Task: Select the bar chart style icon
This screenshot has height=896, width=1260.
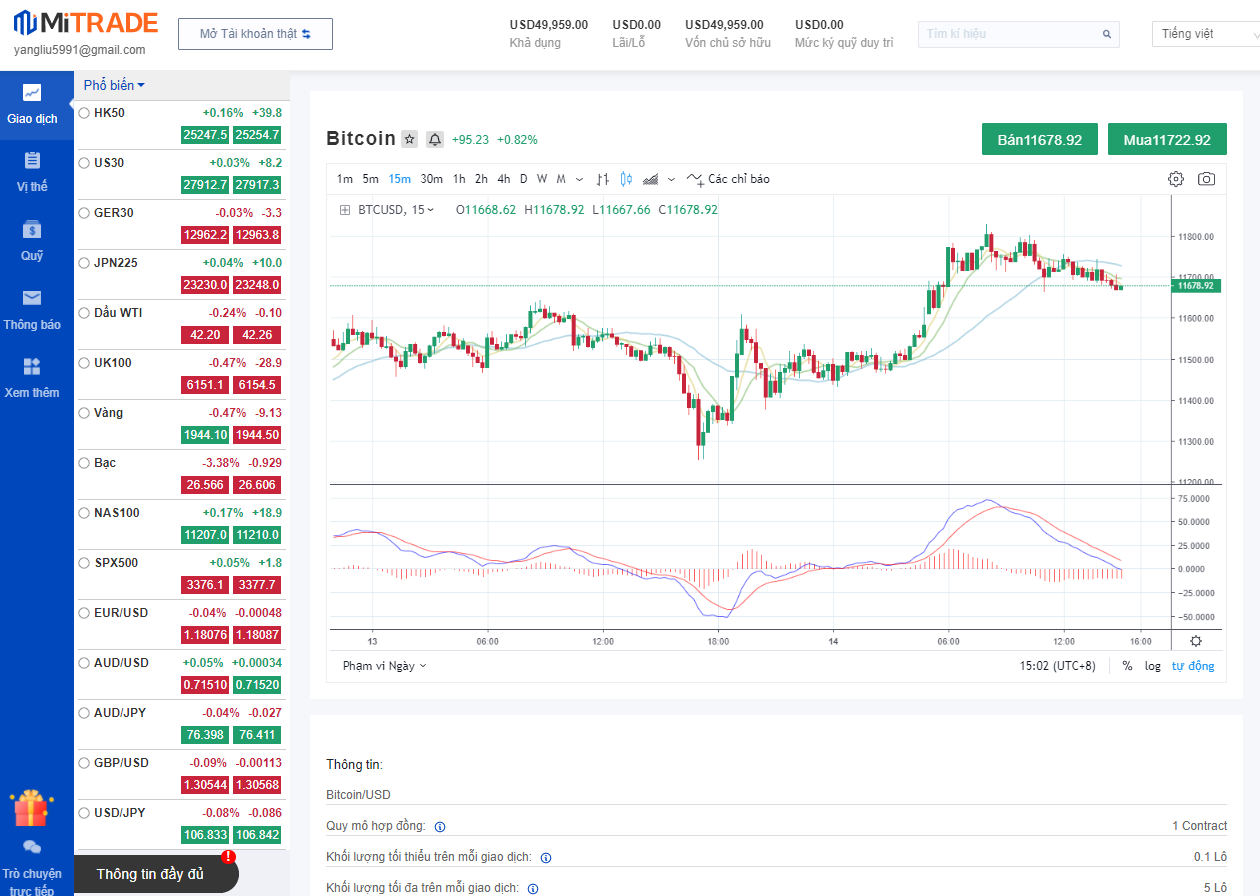Action: [602, 179]
